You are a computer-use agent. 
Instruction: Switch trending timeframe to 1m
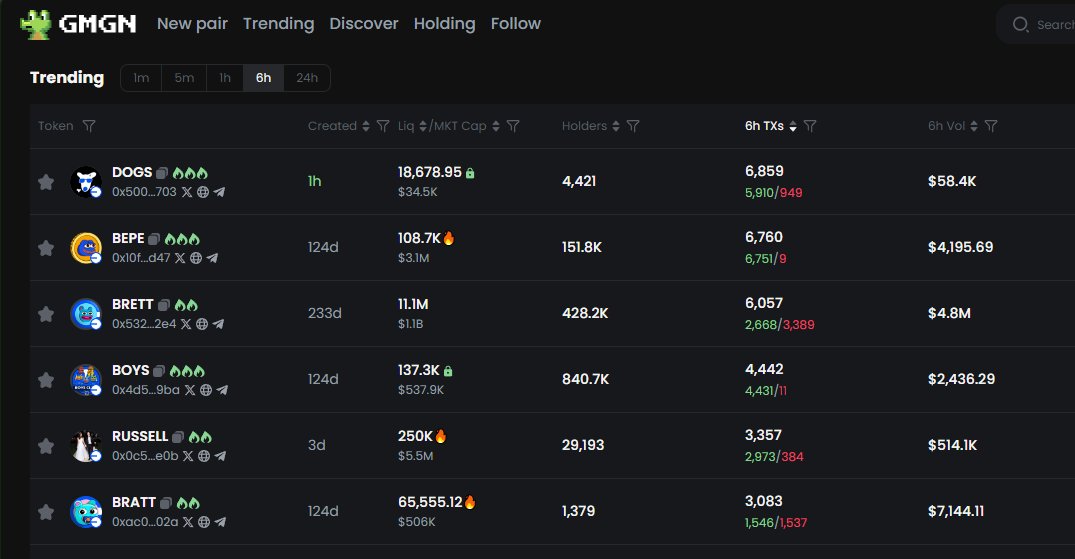pyautogui.click(x=141, y=78)
